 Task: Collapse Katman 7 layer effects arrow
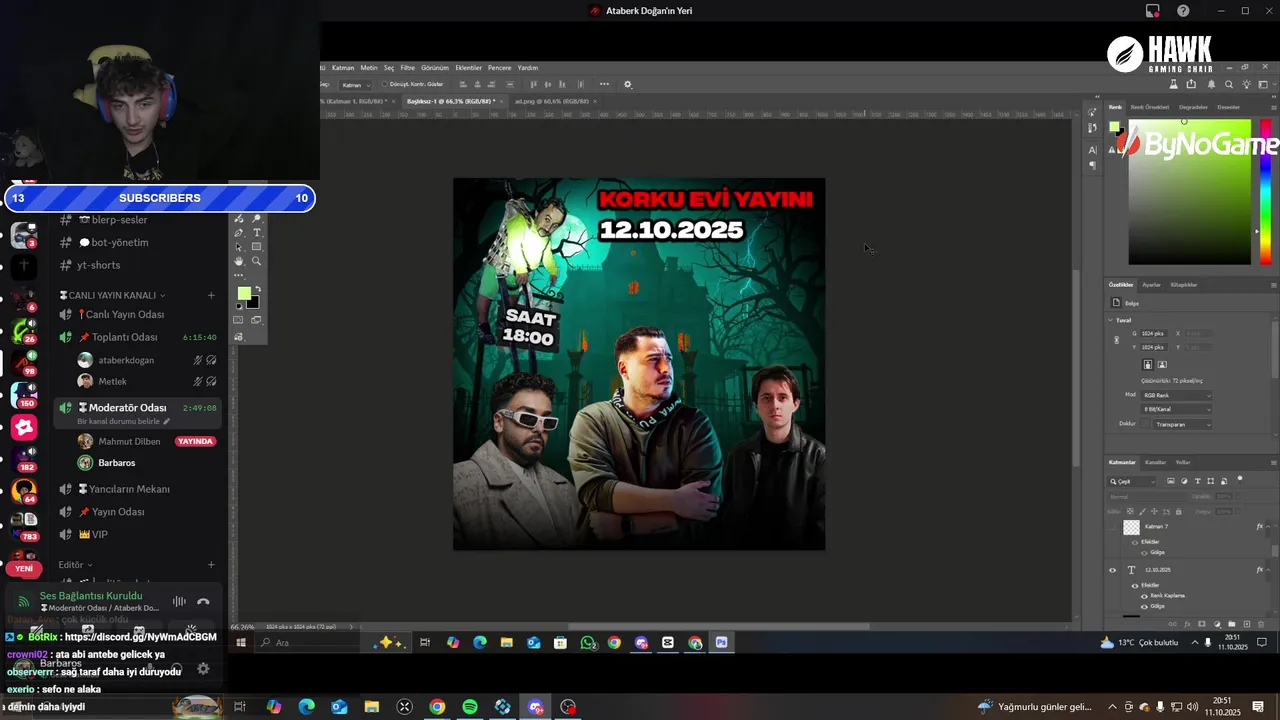click(1268, 527)
